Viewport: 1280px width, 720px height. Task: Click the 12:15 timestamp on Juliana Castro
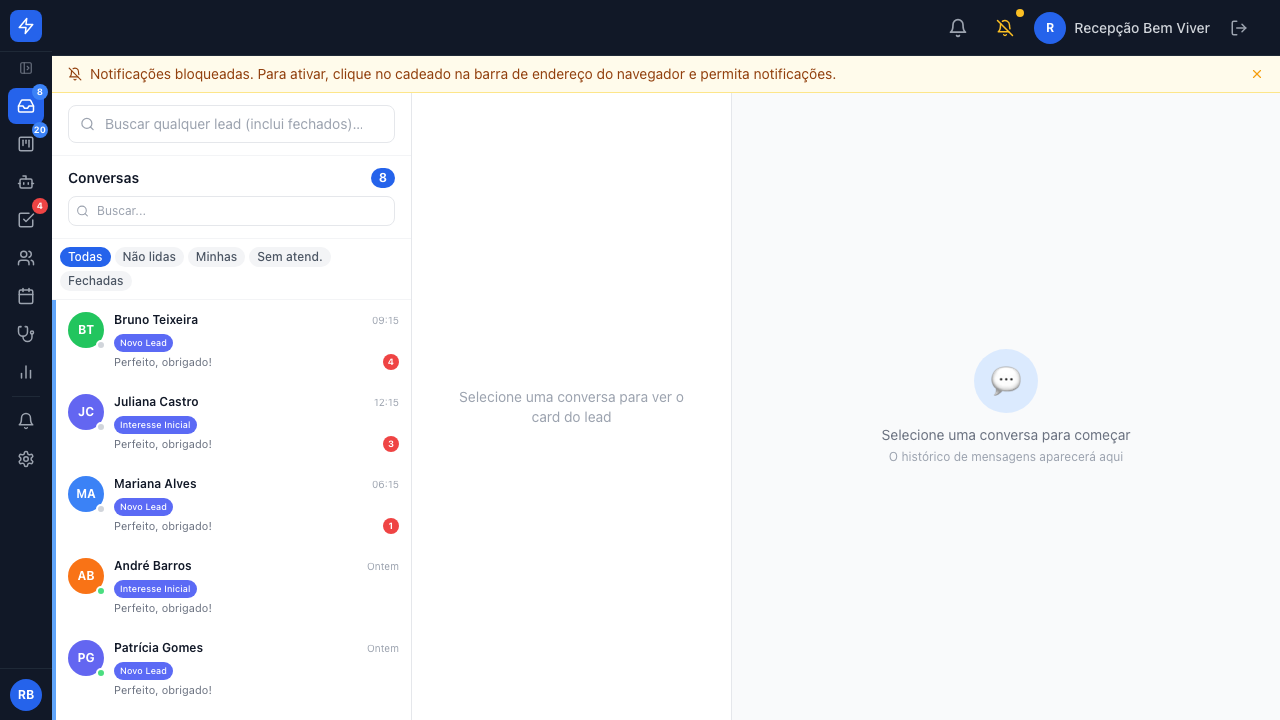point(386,403)
